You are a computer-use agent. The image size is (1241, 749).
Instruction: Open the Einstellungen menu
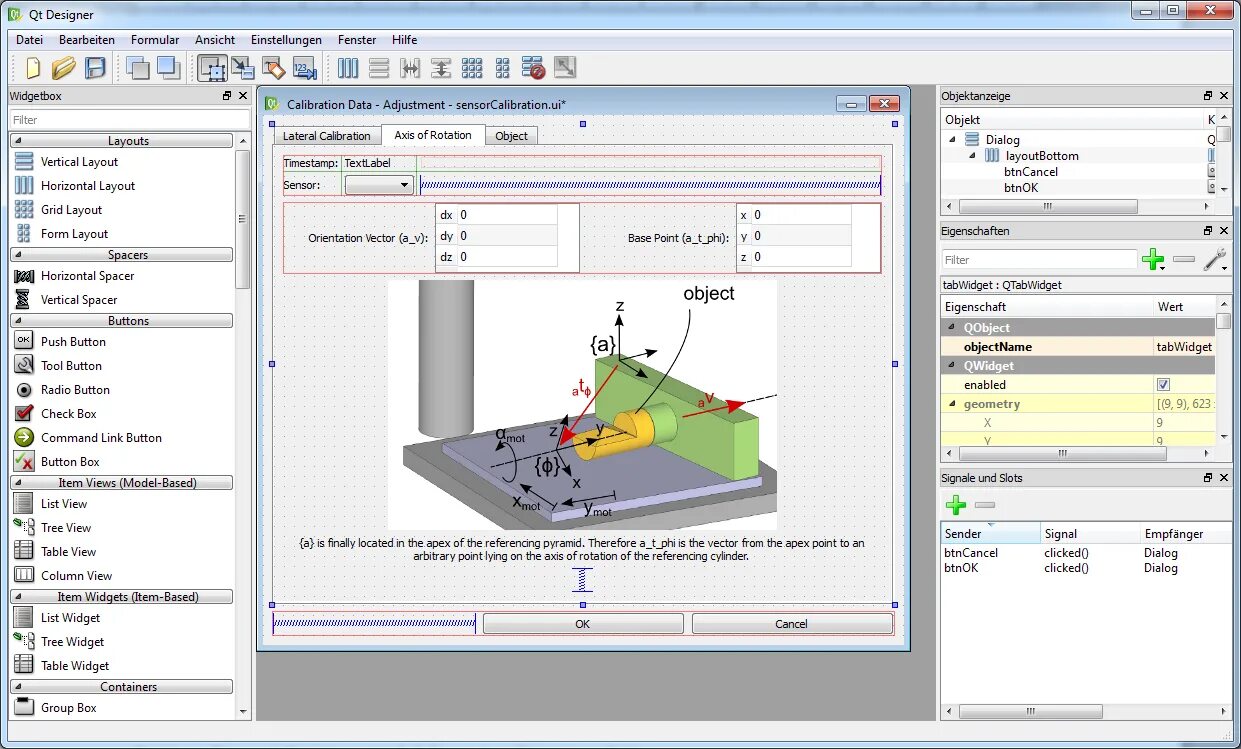[x=287, y=40]
